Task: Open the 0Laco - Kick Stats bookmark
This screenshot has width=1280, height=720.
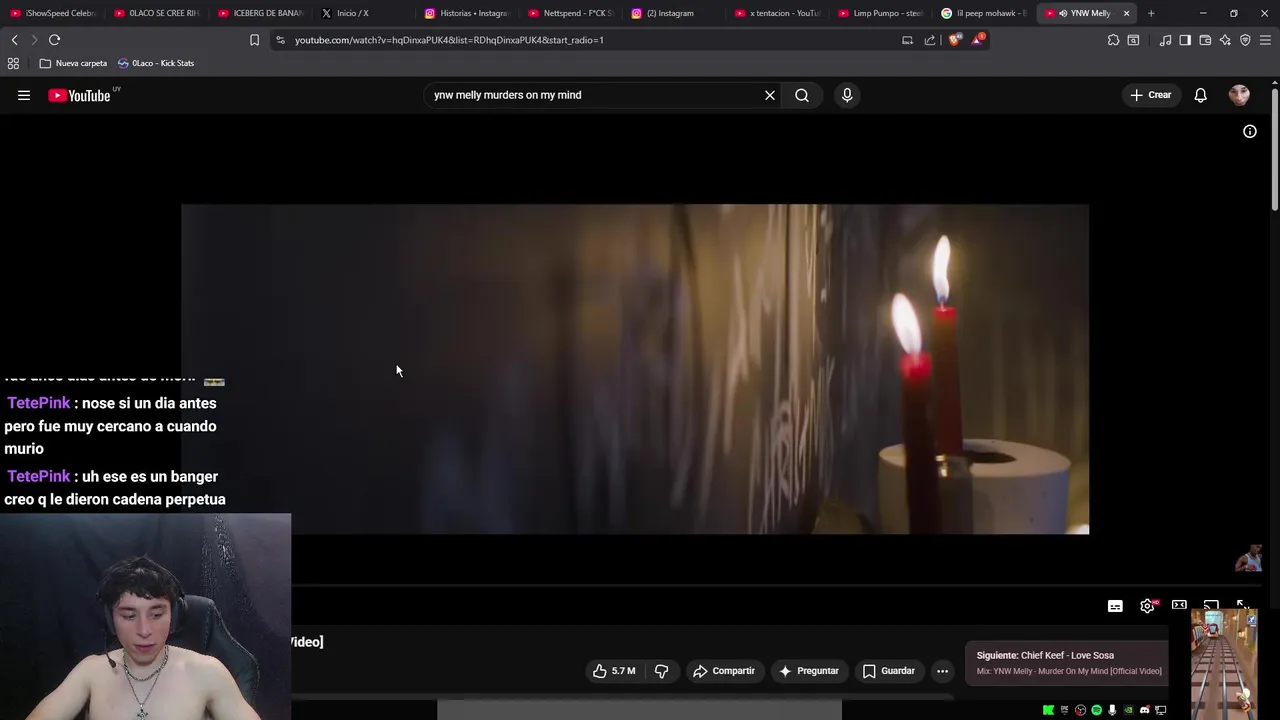Action: [x=156, y=63]
